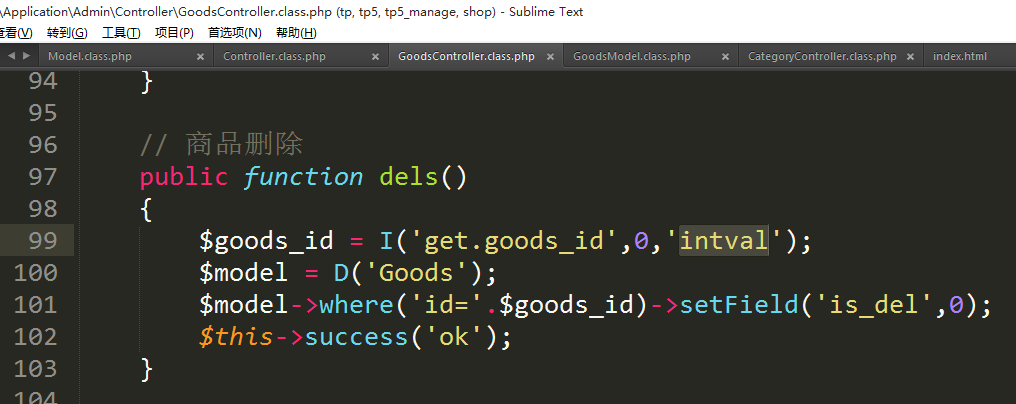Image resolution: width=1016 pixels, height=404 pixels.
Task: Open the 帮助(H) menu
Action: (295, 32)
